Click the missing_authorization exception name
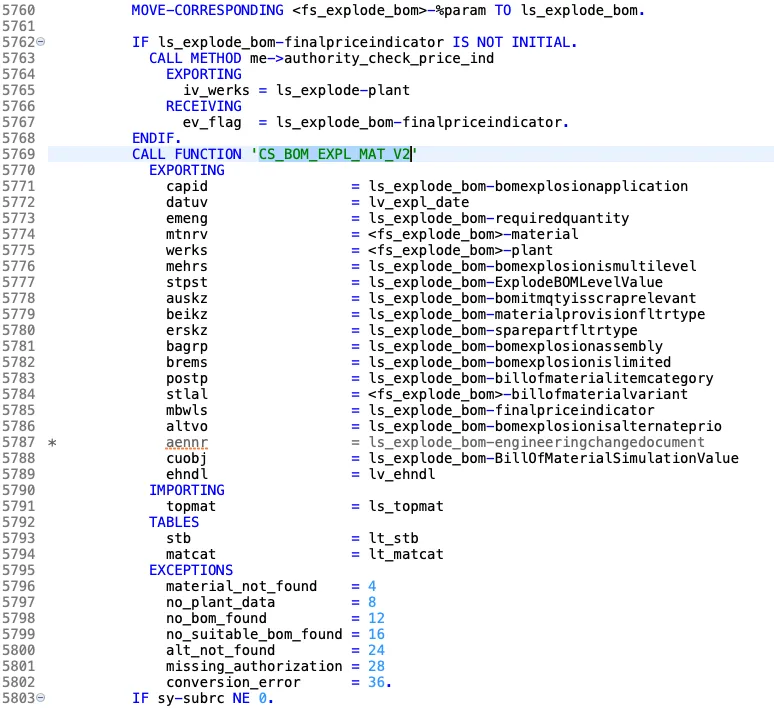This screenshot has height=708, width=774. point(254,666)
